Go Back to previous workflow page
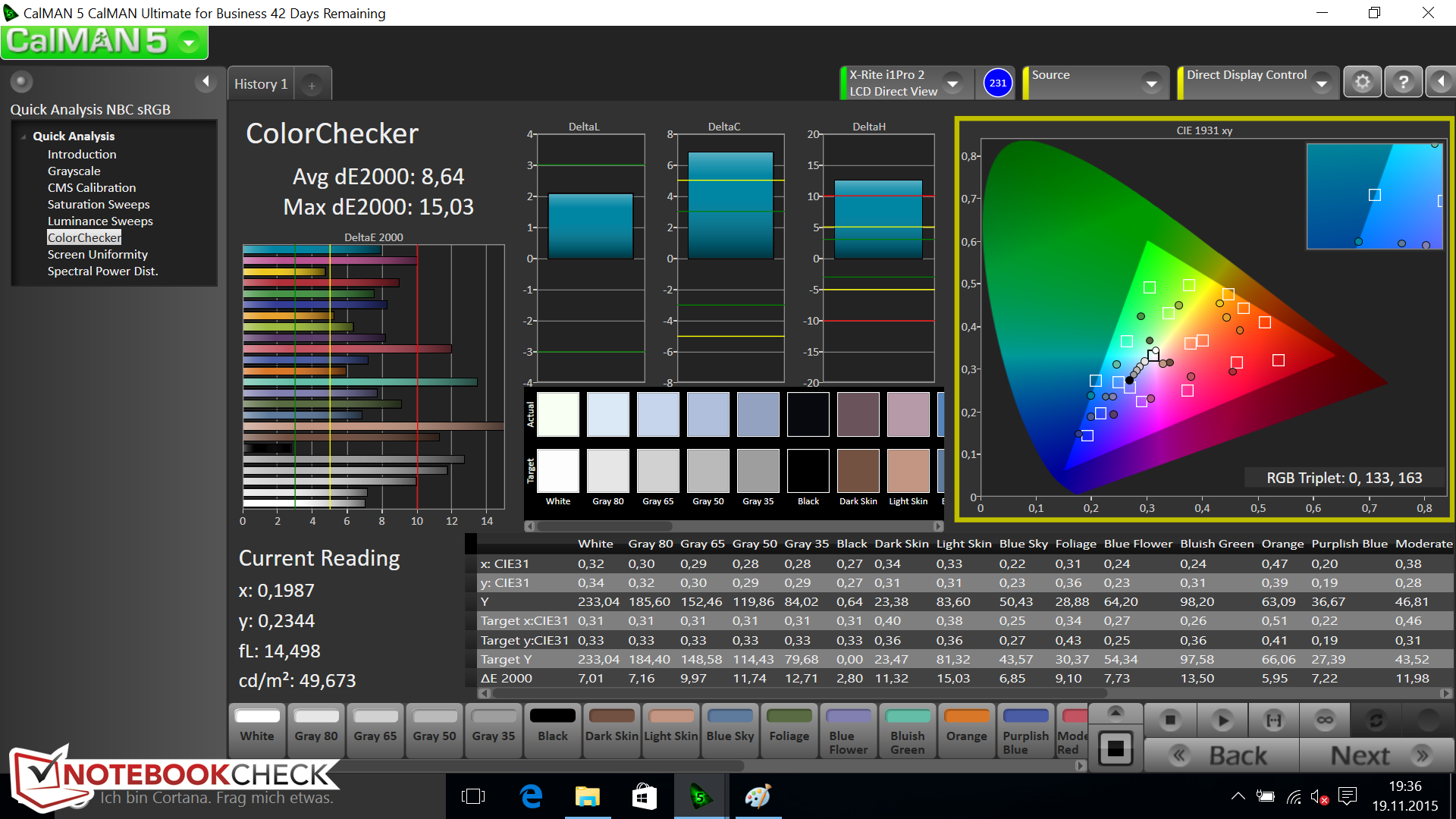The image size is (1456, 819). pyautogui.click(x=1221, y=755)
